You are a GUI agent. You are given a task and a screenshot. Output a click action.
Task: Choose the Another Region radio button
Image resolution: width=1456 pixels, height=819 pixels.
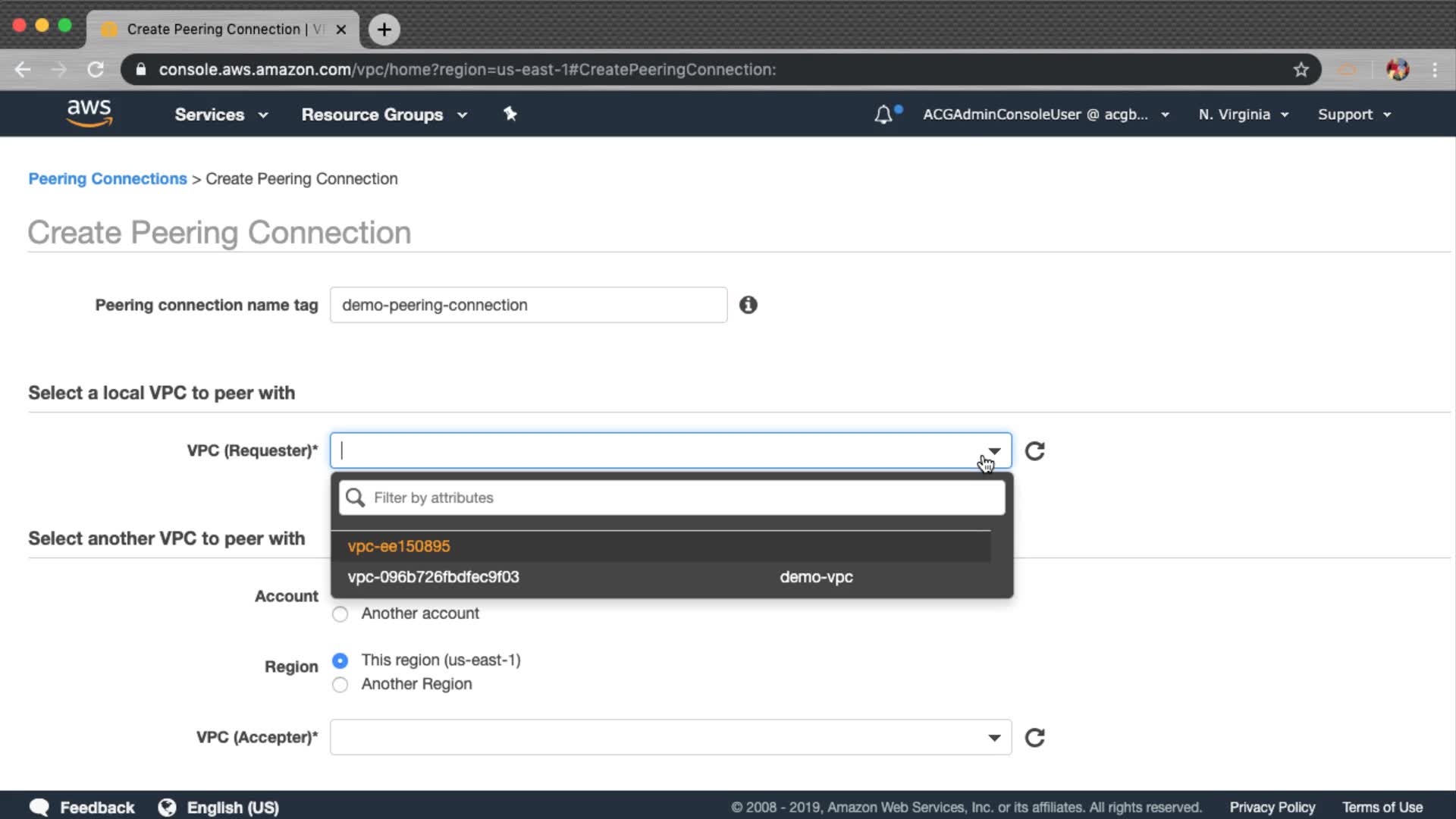click(340, 685)
